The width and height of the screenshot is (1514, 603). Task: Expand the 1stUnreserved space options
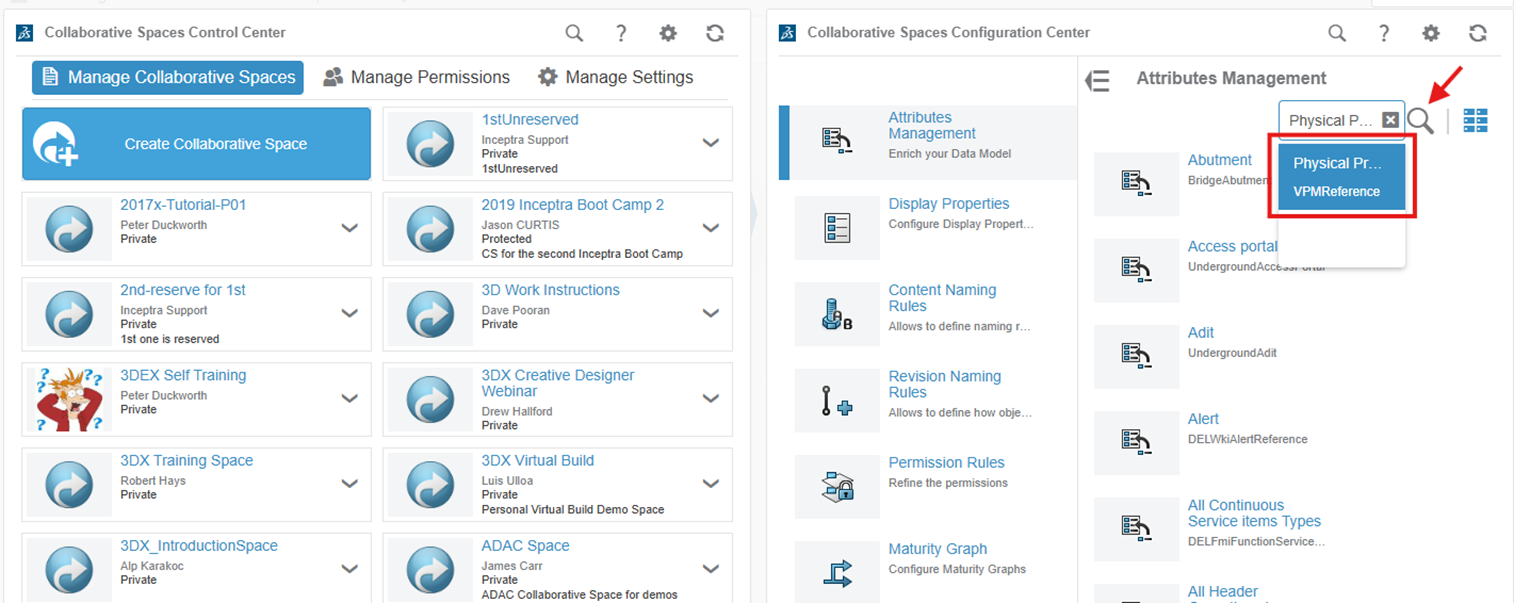(x=711, y=143)
